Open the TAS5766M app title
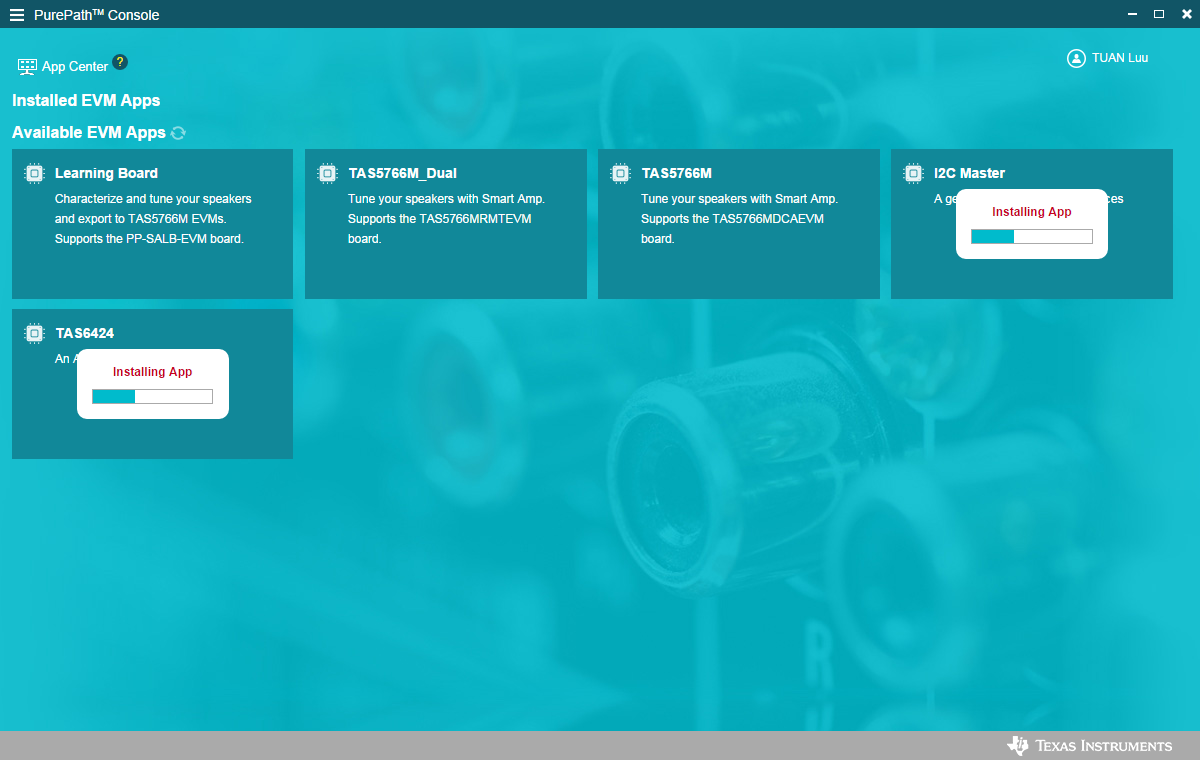Image resolution: width=1200 pixels, height=760 pixels. click(677, 173)
